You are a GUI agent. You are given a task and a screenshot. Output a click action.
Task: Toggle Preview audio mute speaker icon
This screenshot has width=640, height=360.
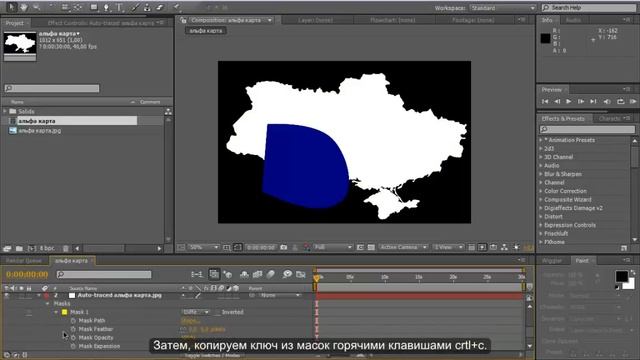pos(607,101)
